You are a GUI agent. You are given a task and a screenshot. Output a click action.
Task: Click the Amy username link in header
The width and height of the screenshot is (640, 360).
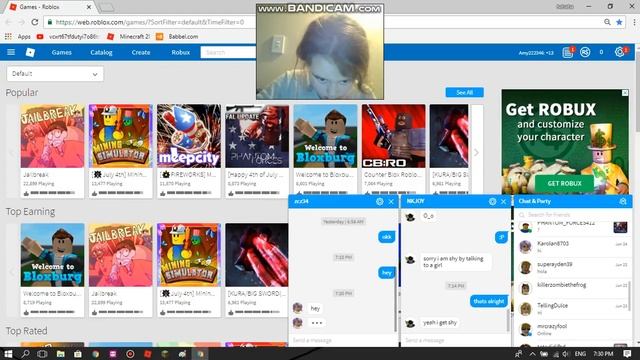click(x=536, y=53)
